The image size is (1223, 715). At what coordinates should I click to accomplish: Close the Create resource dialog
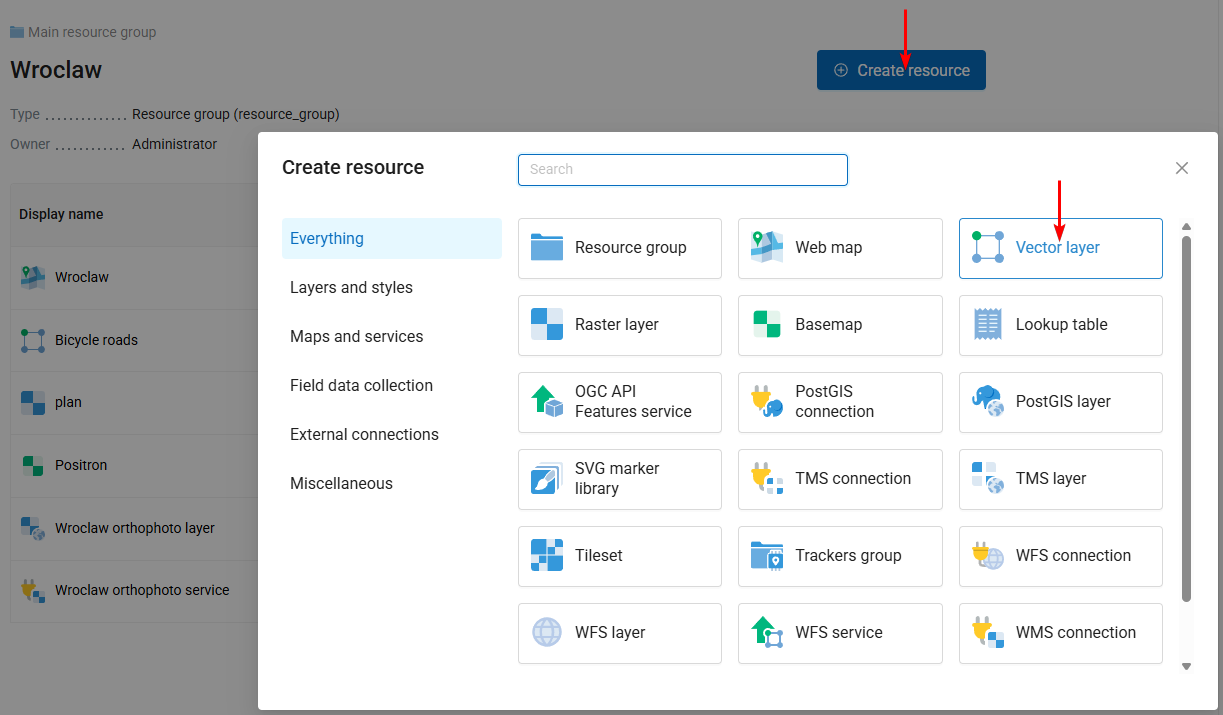click(x=1182, y=168)
